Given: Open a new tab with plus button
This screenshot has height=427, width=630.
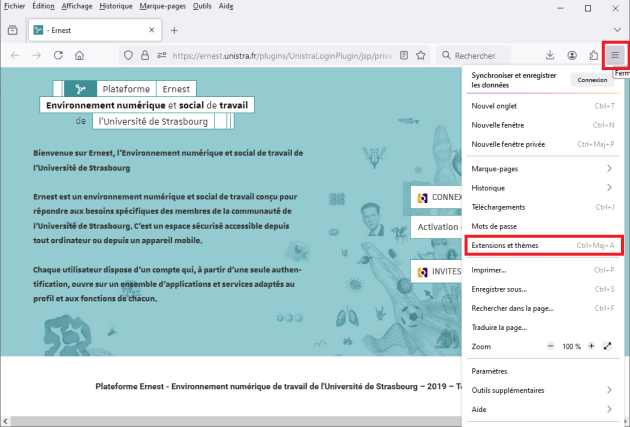Looking at the screenshot, I should point(174,30).
